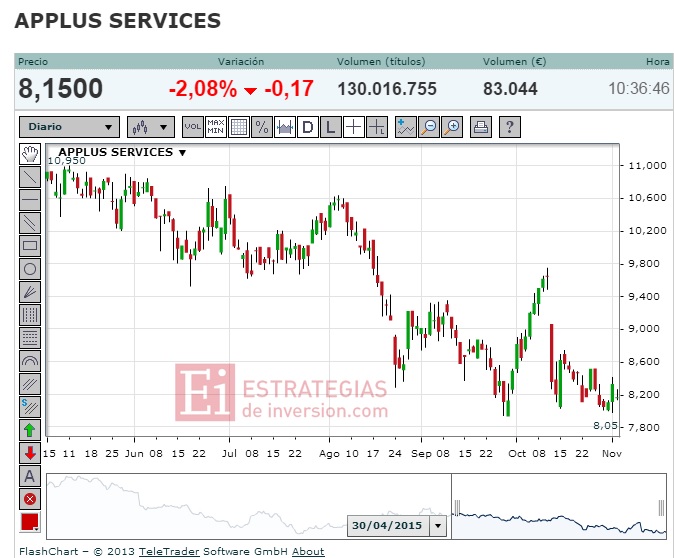Click the 8,1500 price value
The image size is (674, 558).
click(x=61, y=89)
